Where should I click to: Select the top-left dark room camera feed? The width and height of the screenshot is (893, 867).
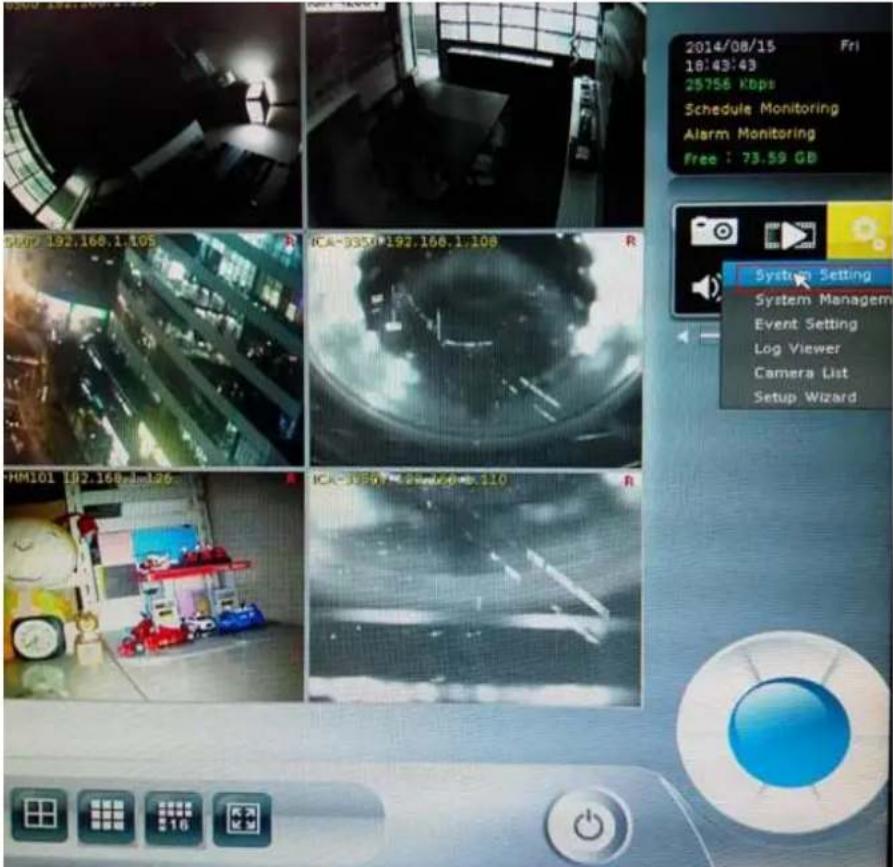pyautogui.click(x=153, y=114)
